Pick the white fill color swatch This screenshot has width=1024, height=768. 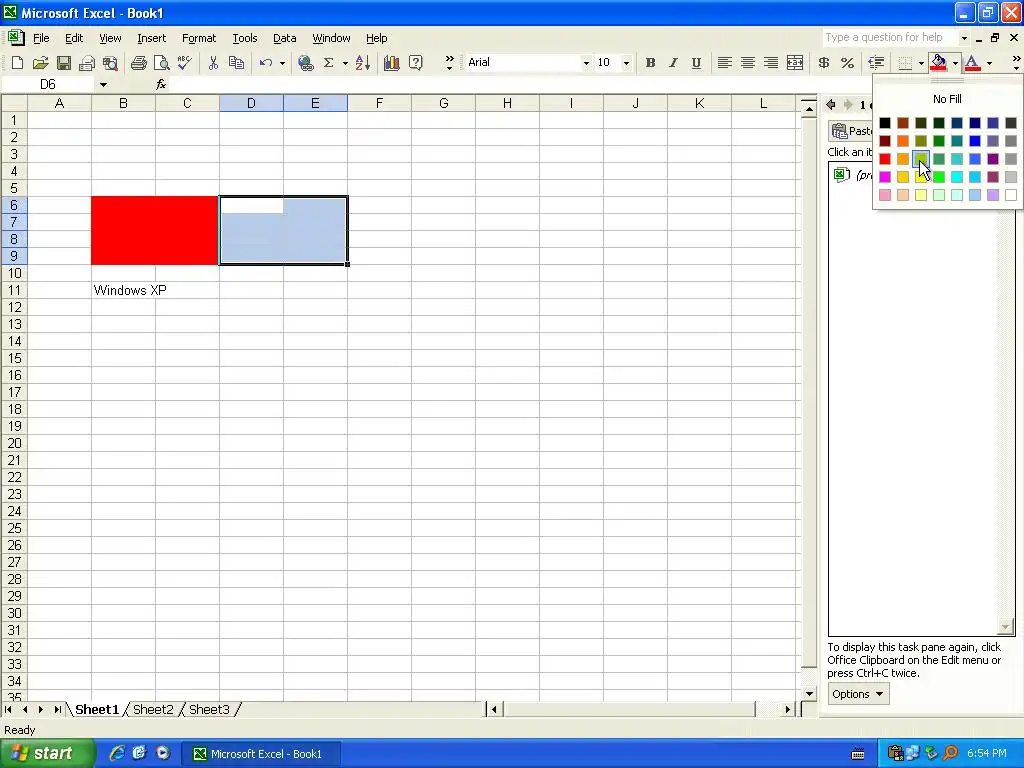pyautogui.click(x=1010, y=195)
